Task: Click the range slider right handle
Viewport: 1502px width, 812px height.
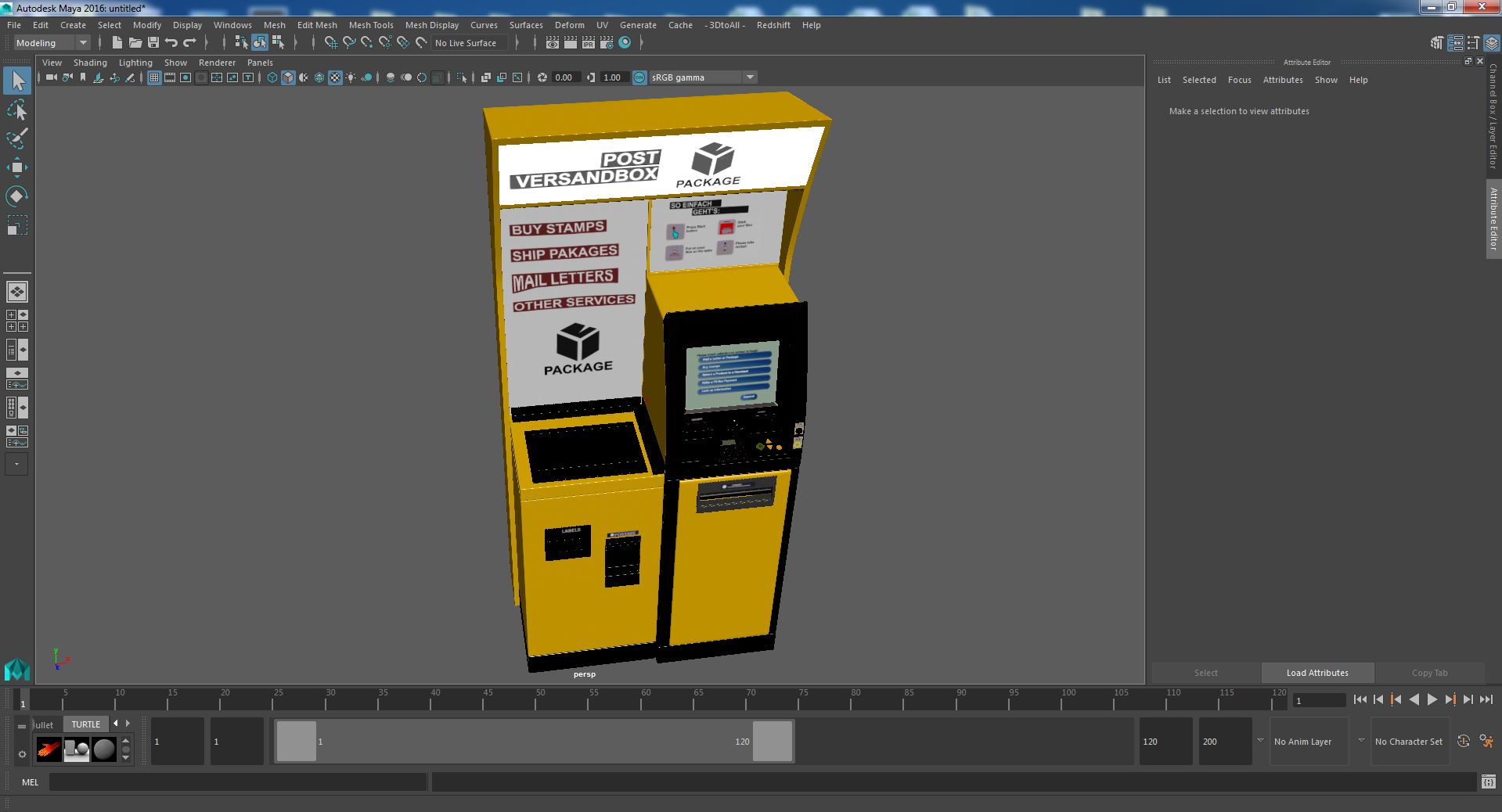Action: click(772, 741)
